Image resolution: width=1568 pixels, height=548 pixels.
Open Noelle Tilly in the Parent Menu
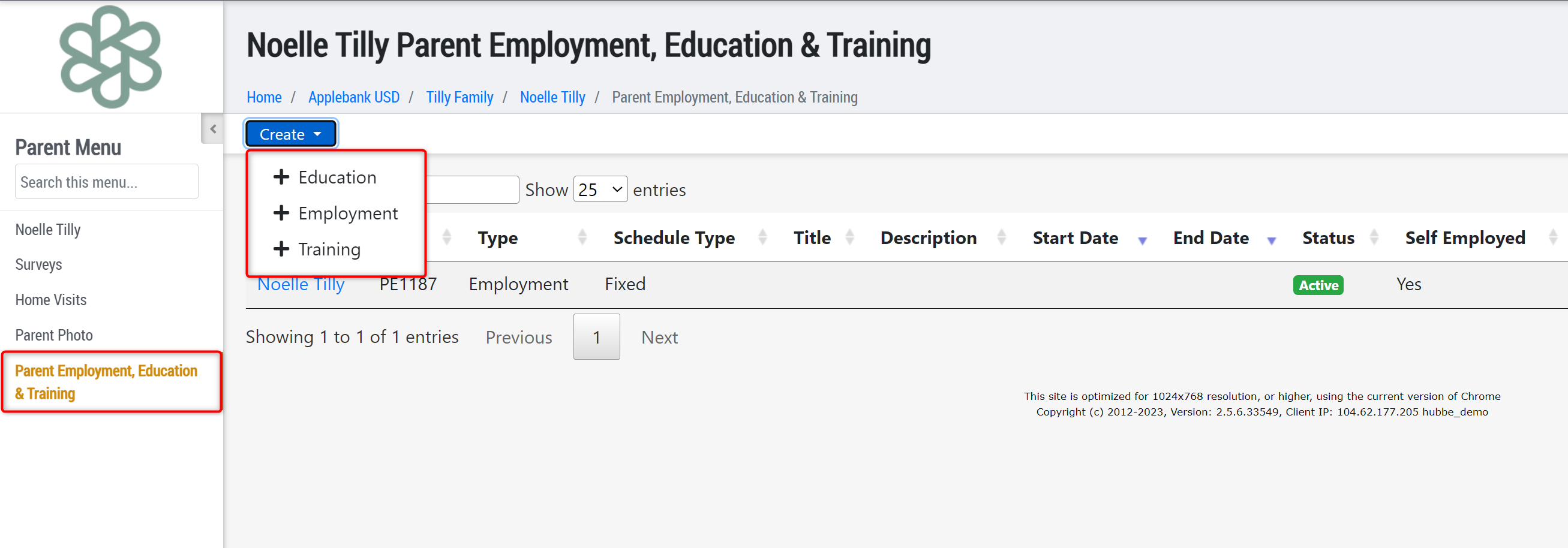48,230
